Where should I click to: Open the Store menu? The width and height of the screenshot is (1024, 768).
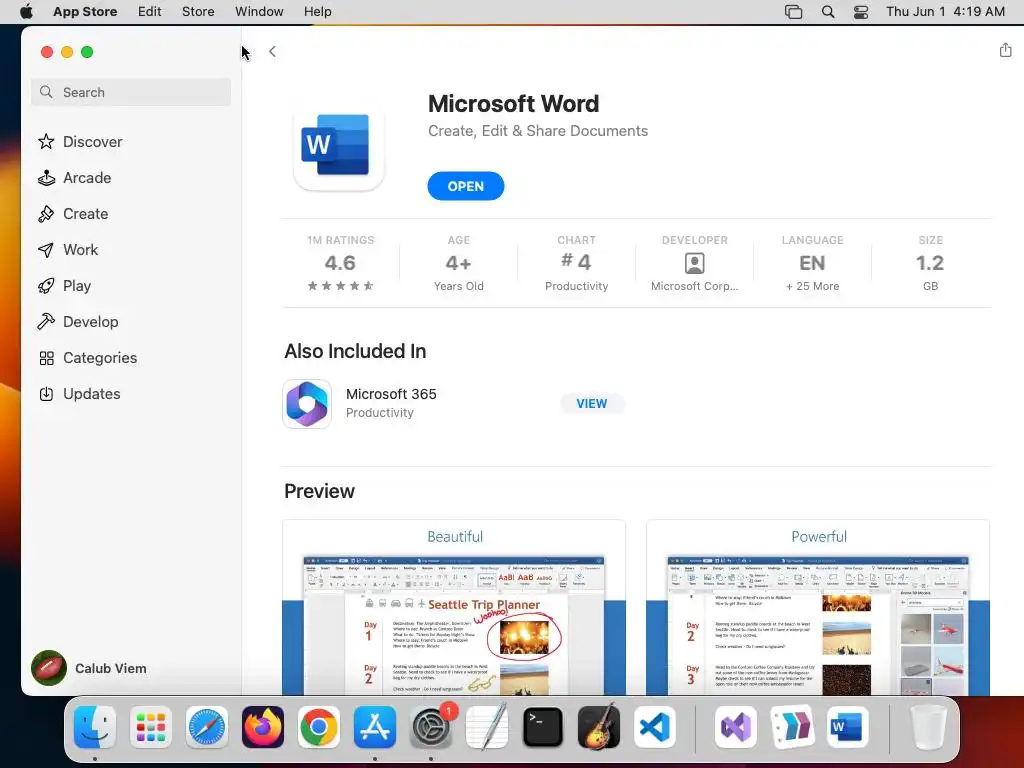(x=198, y=12)
